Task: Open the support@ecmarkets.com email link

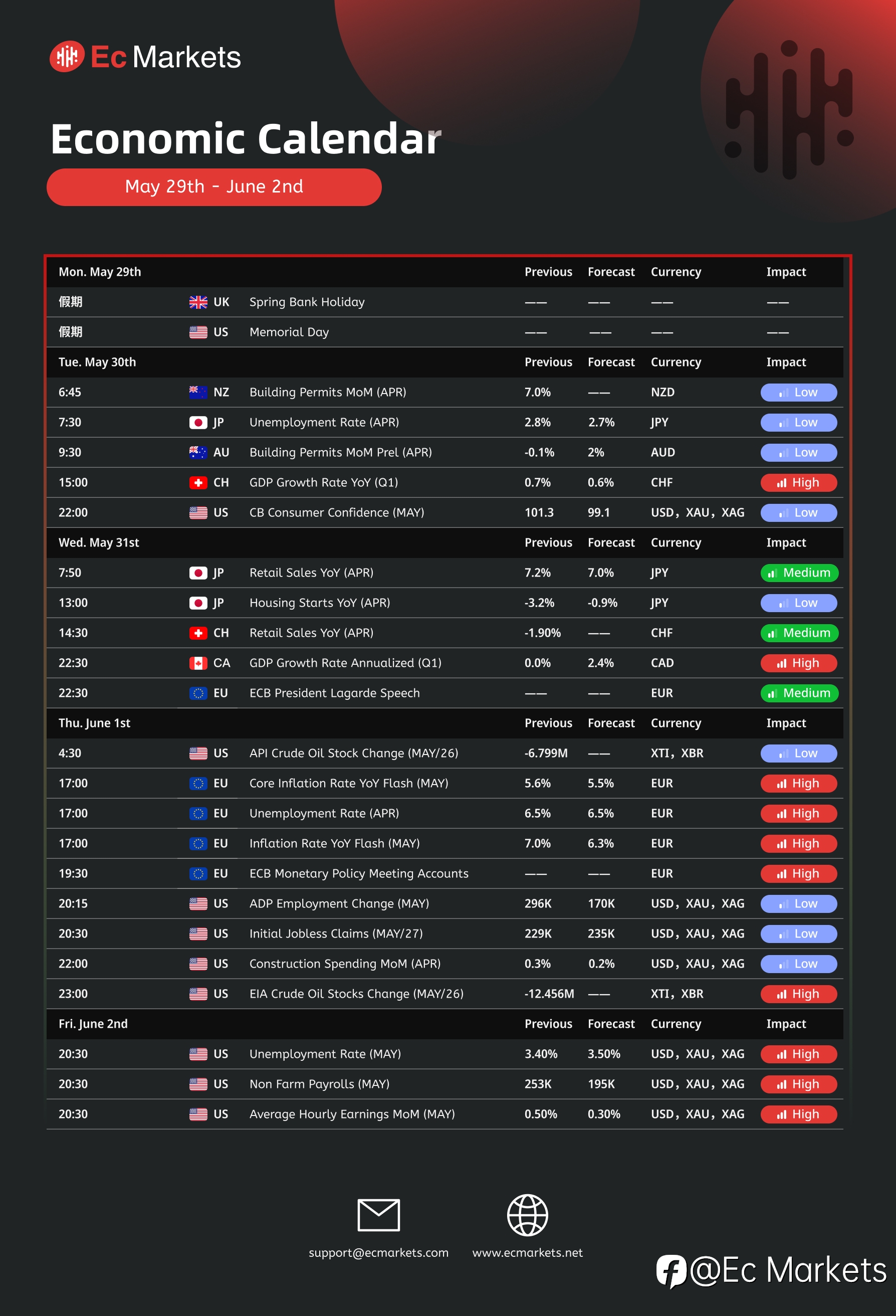Action: (379, 1252)
